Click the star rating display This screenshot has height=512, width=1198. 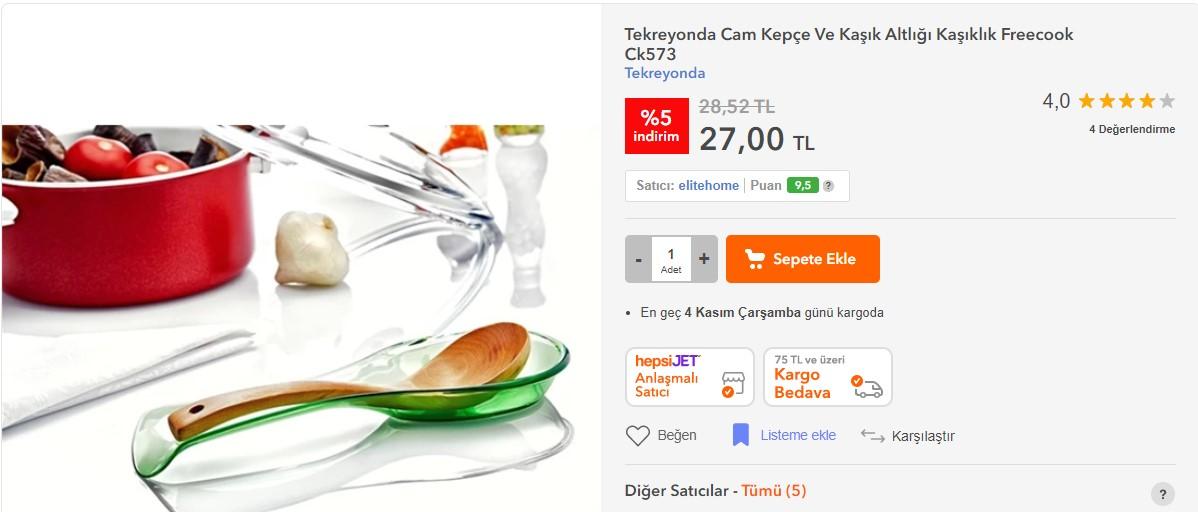click(1126, 101)
